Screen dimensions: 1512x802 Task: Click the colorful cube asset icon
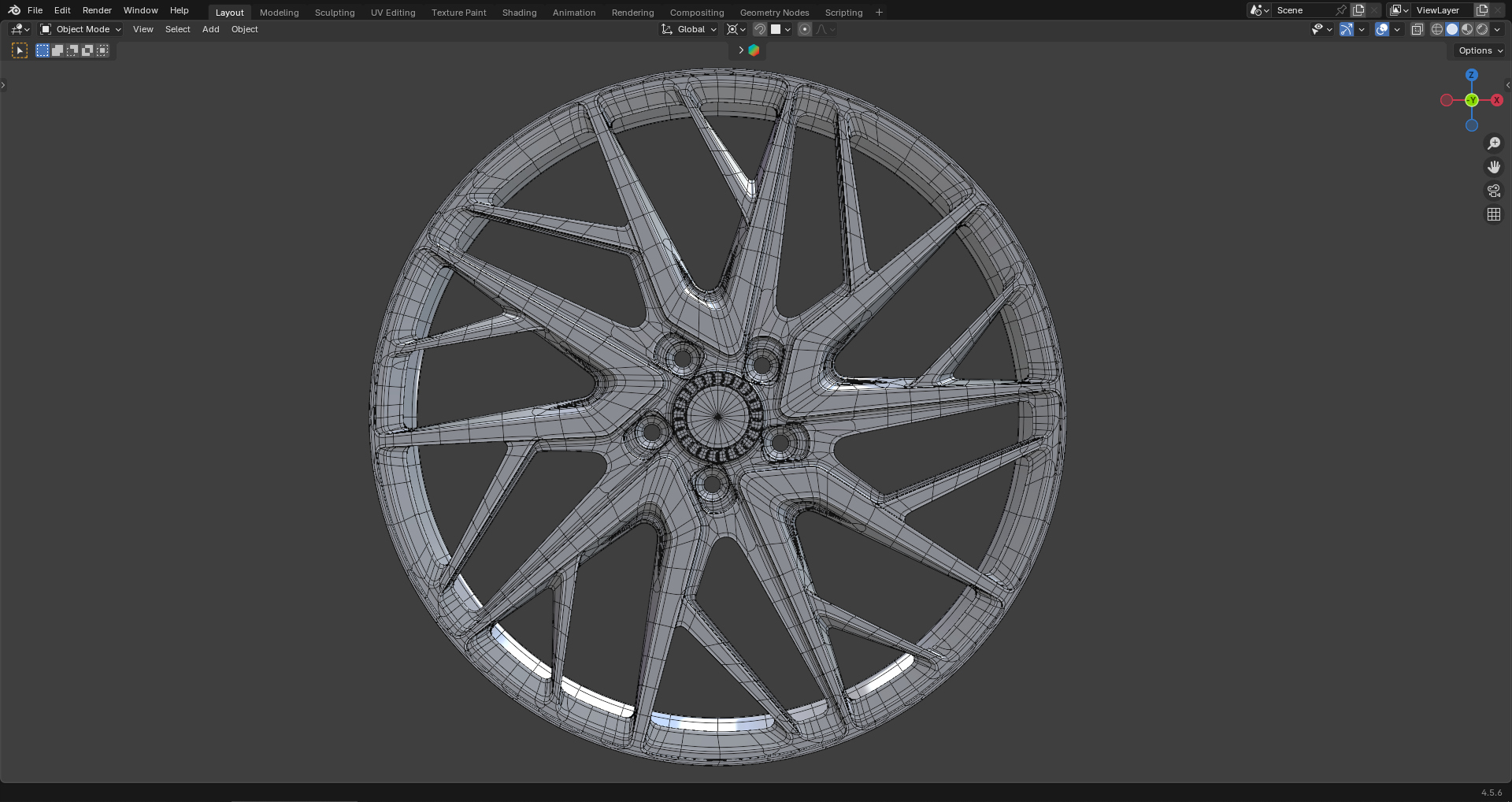click(x=754, y=50)
